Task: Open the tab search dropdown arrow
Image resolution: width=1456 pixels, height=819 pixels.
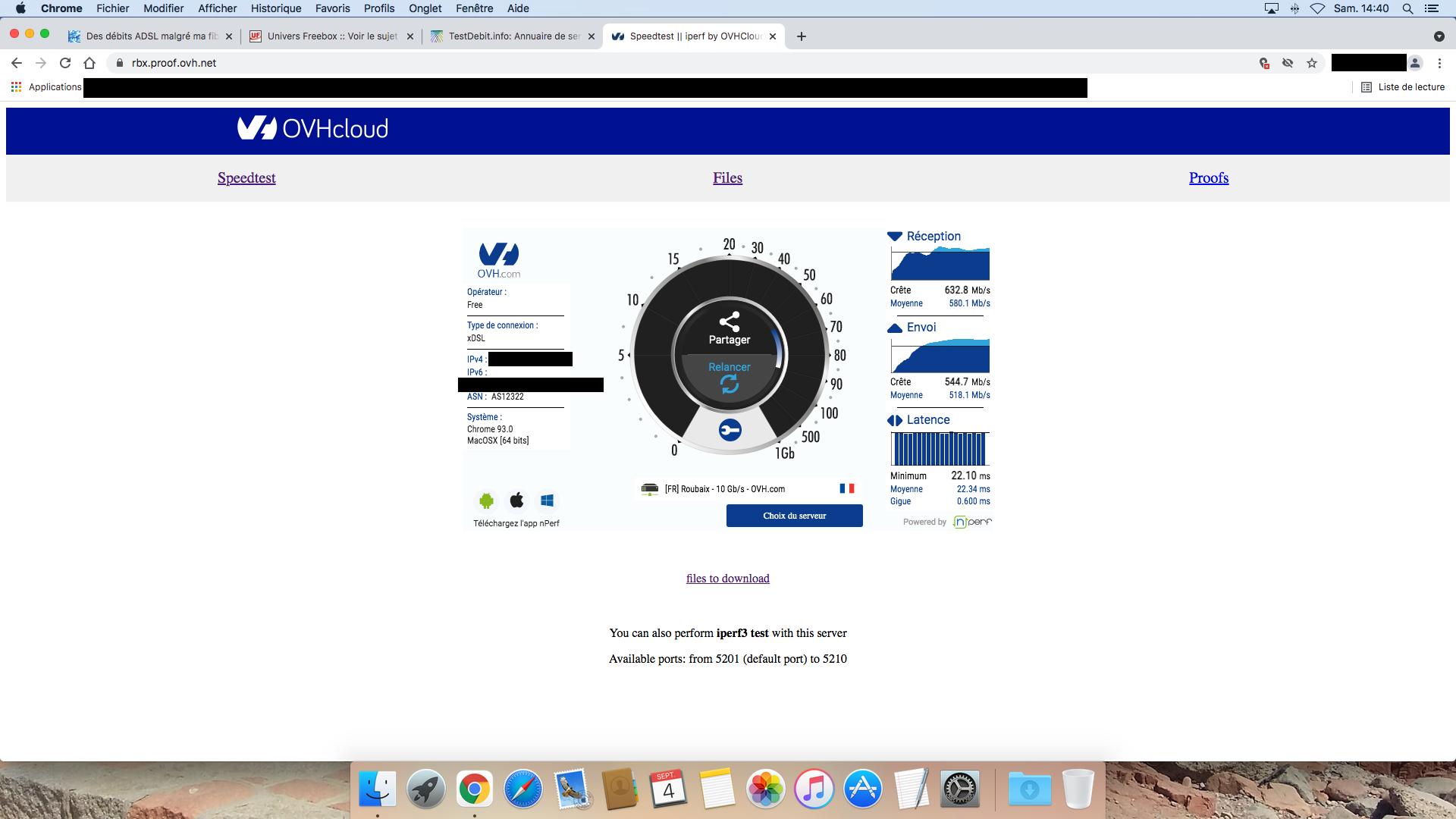Action: 1439,36
